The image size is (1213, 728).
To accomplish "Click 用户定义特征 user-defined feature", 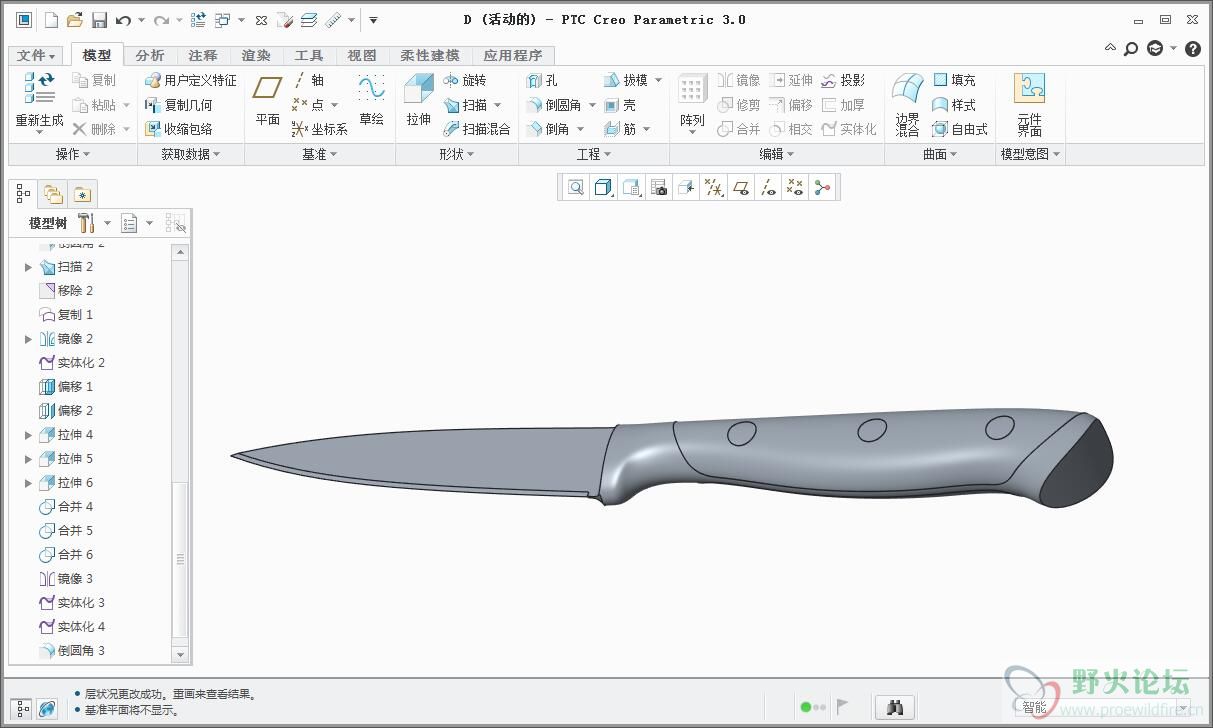I will pos(191,80).
